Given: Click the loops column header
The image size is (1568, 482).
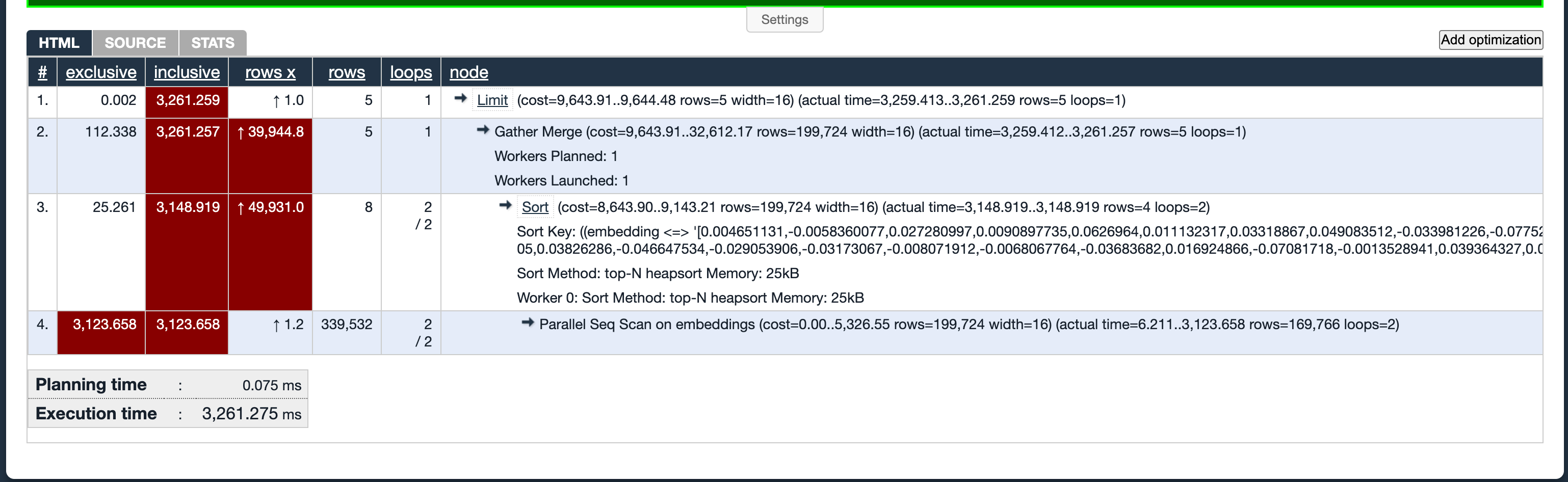Looking at the screenshot, I should click(411, 72).
